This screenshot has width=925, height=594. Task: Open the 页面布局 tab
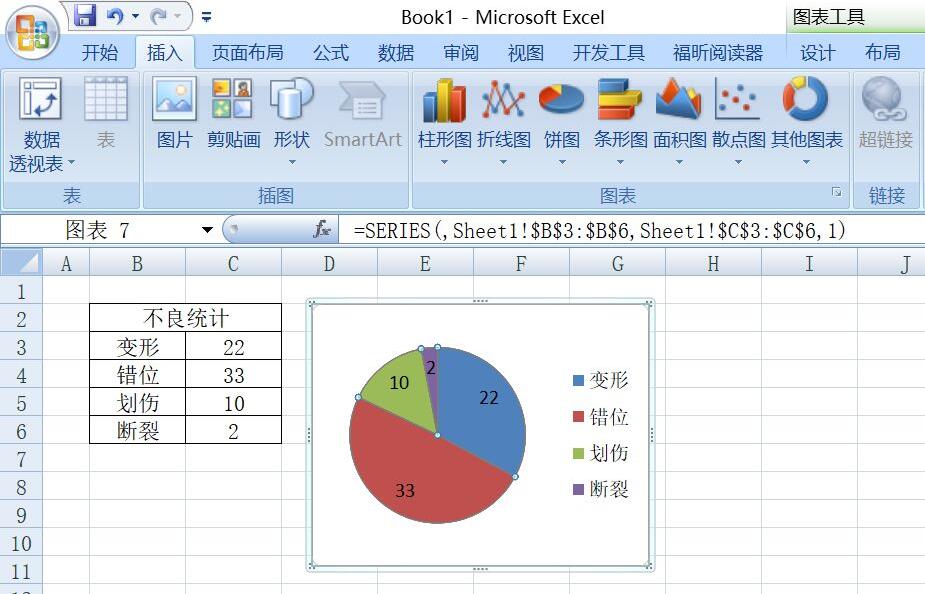click(x=248, y=53)
